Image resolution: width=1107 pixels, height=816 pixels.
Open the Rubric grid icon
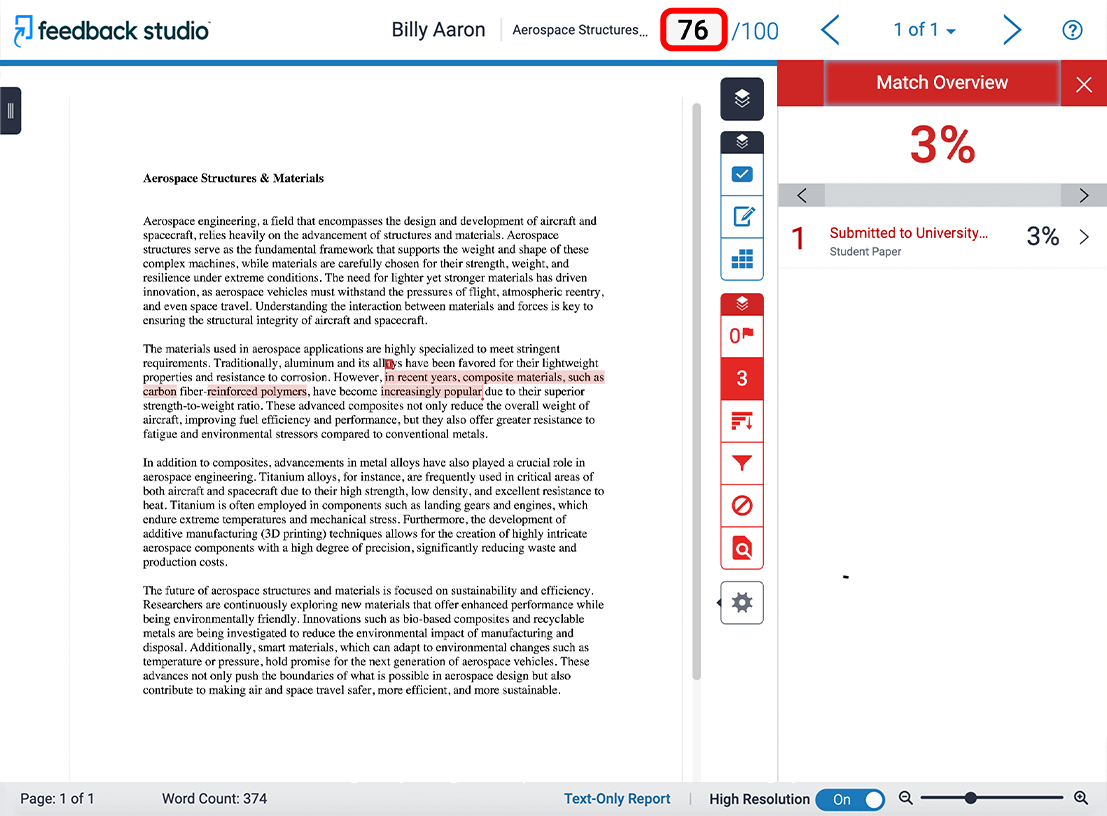(742, 259)
